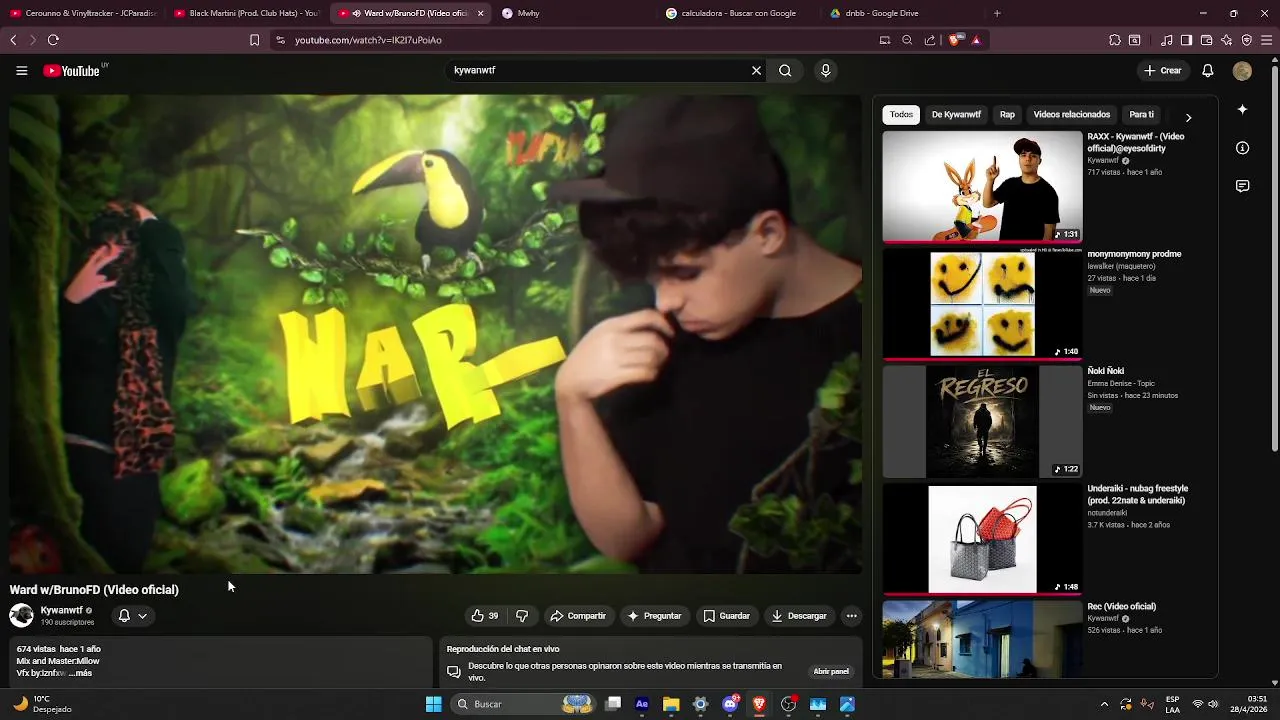Show hidden system tray icons chevron

point(1104,704)
